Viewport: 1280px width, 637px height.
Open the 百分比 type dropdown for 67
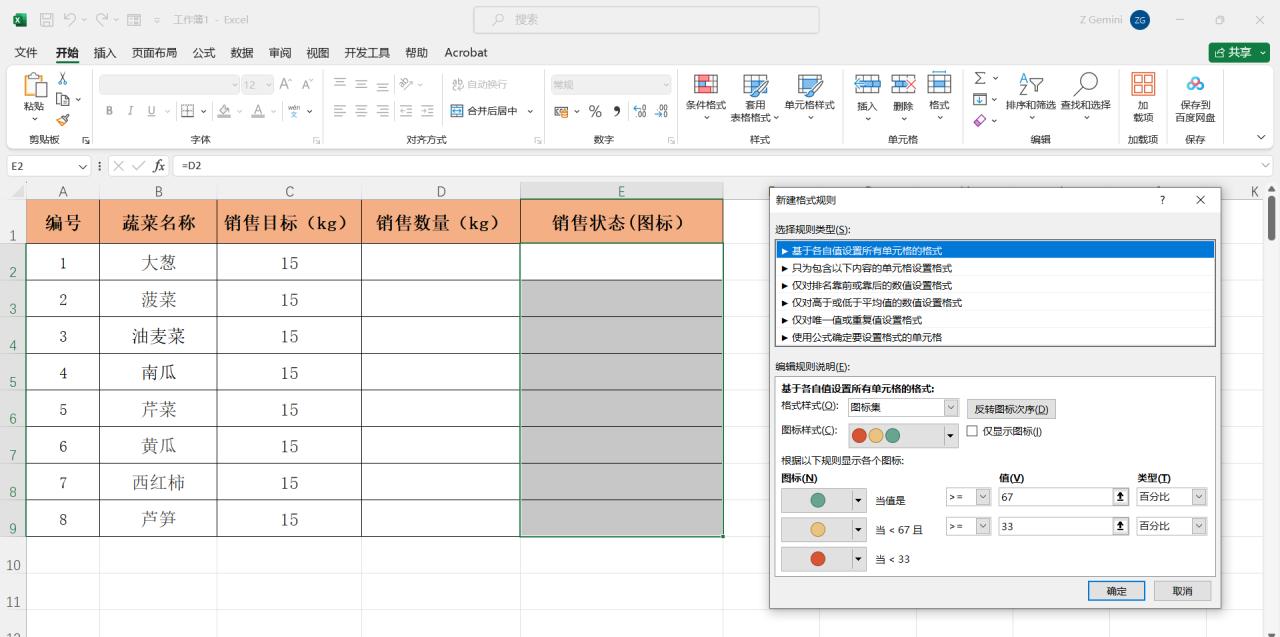click(1199, 496)
